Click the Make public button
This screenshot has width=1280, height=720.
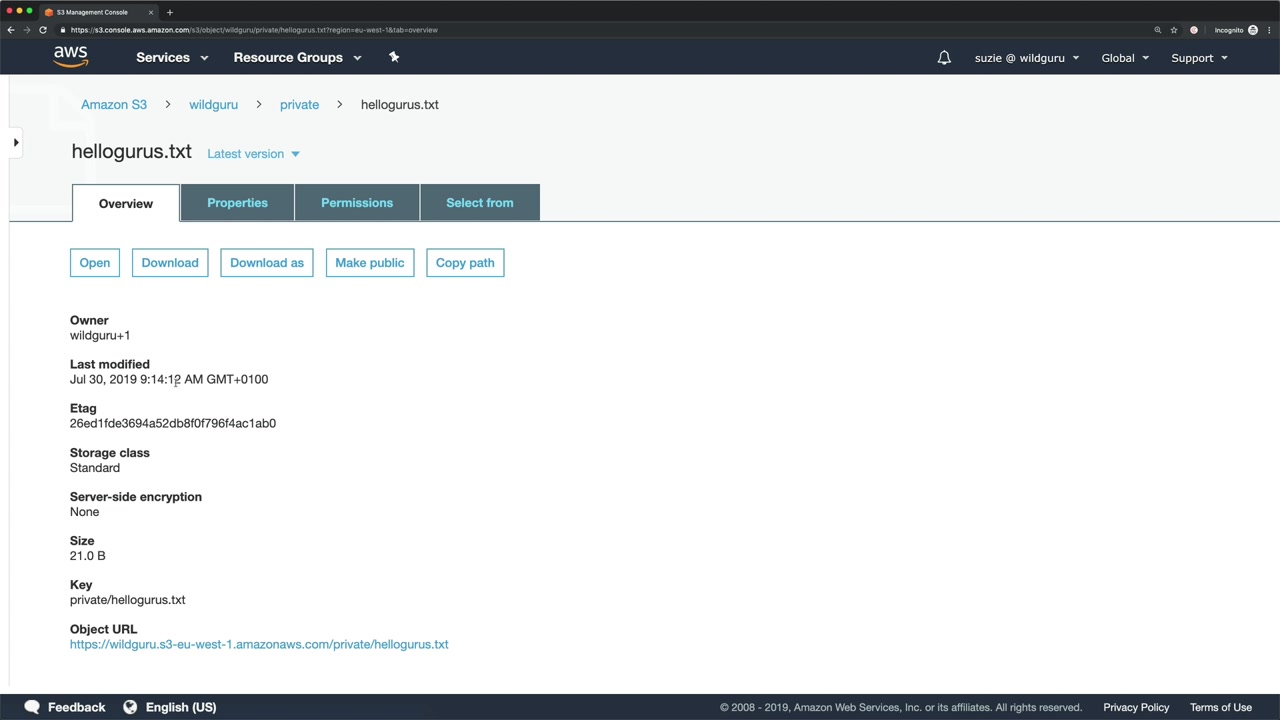(x=370, y=263)
